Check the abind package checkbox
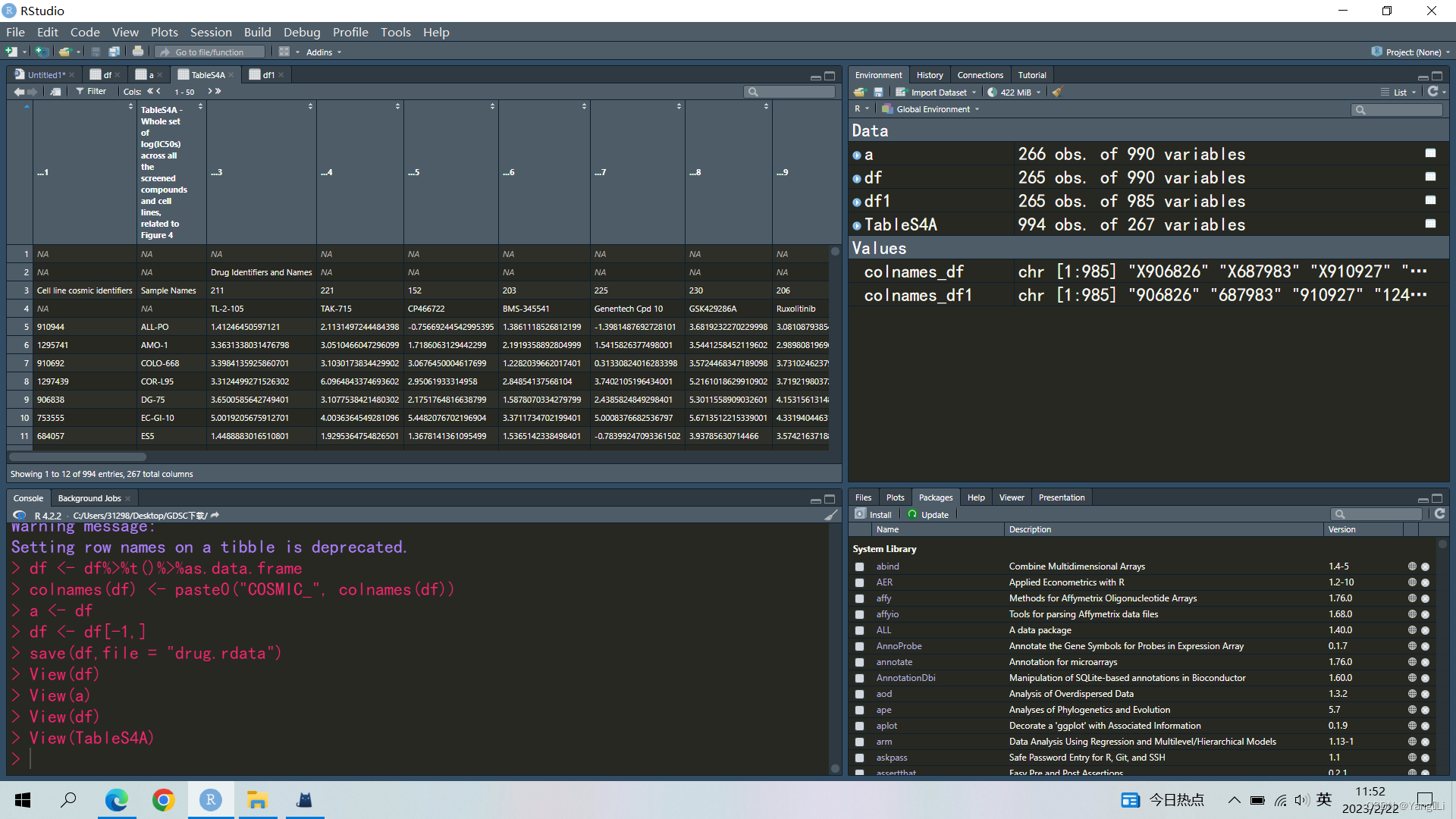Image resolution: width=1456 pixels, height=819 pixels. coord(859,566)
